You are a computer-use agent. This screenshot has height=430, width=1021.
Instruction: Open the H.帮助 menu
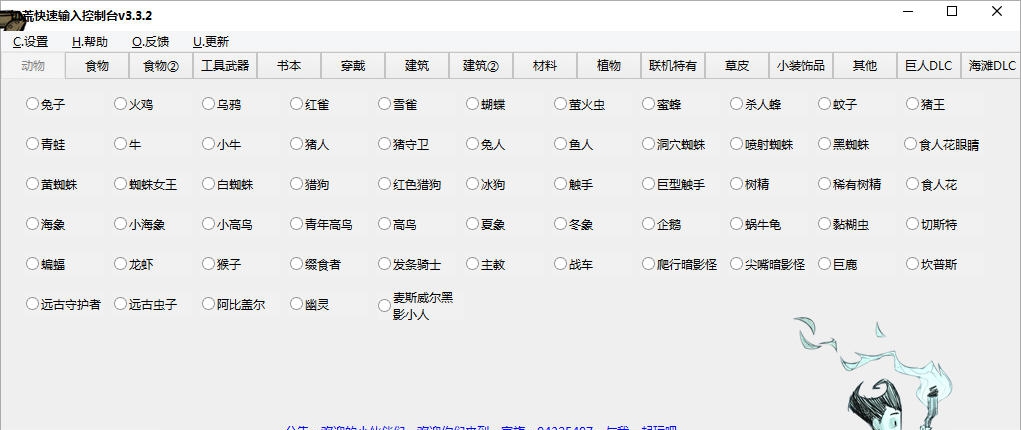pos(90,42)
